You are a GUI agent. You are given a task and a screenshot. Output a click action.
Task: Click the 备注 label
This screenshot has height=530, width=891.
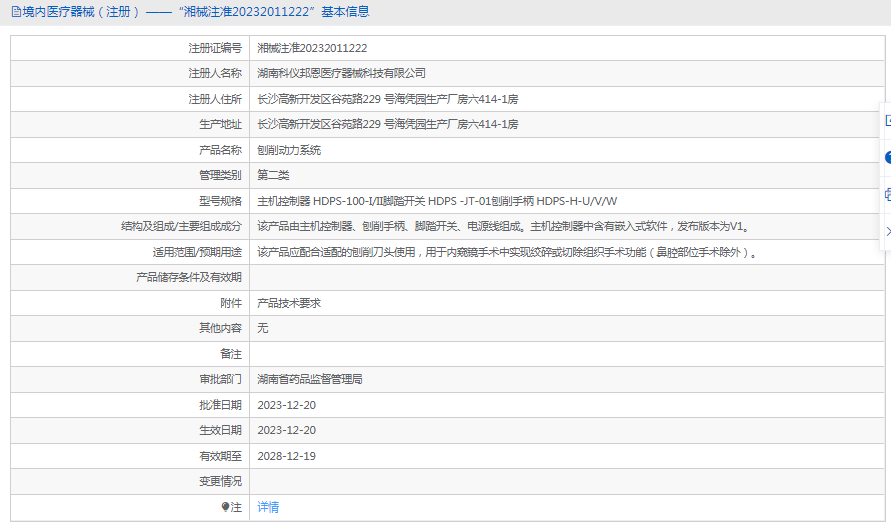tap(231, 354)
